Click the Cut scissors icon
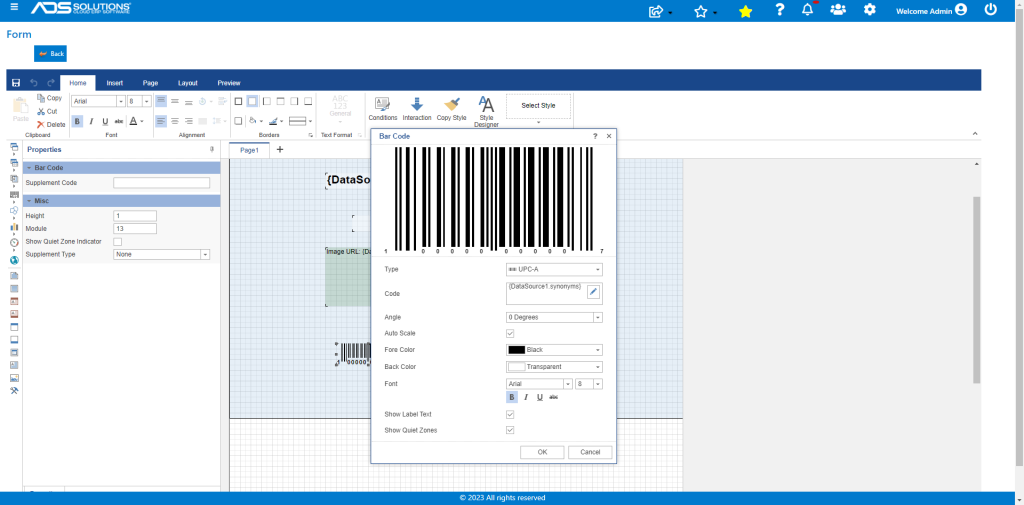 click(x=41, y=111)
